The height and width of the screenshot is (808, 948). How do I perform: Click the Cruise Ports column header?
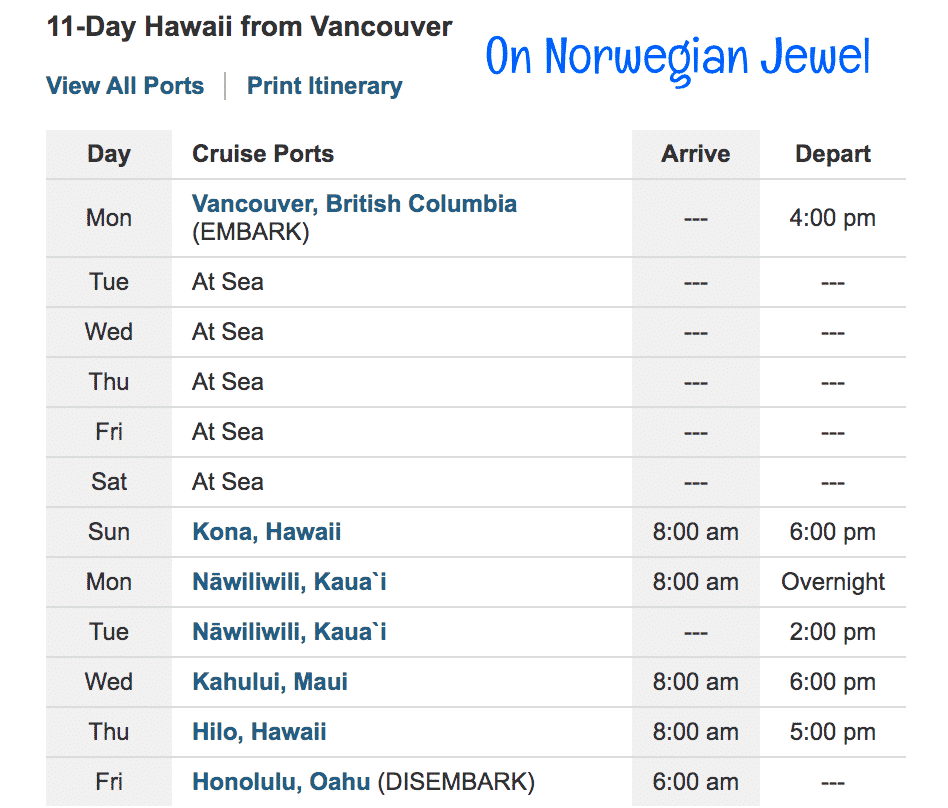point(263,154)
